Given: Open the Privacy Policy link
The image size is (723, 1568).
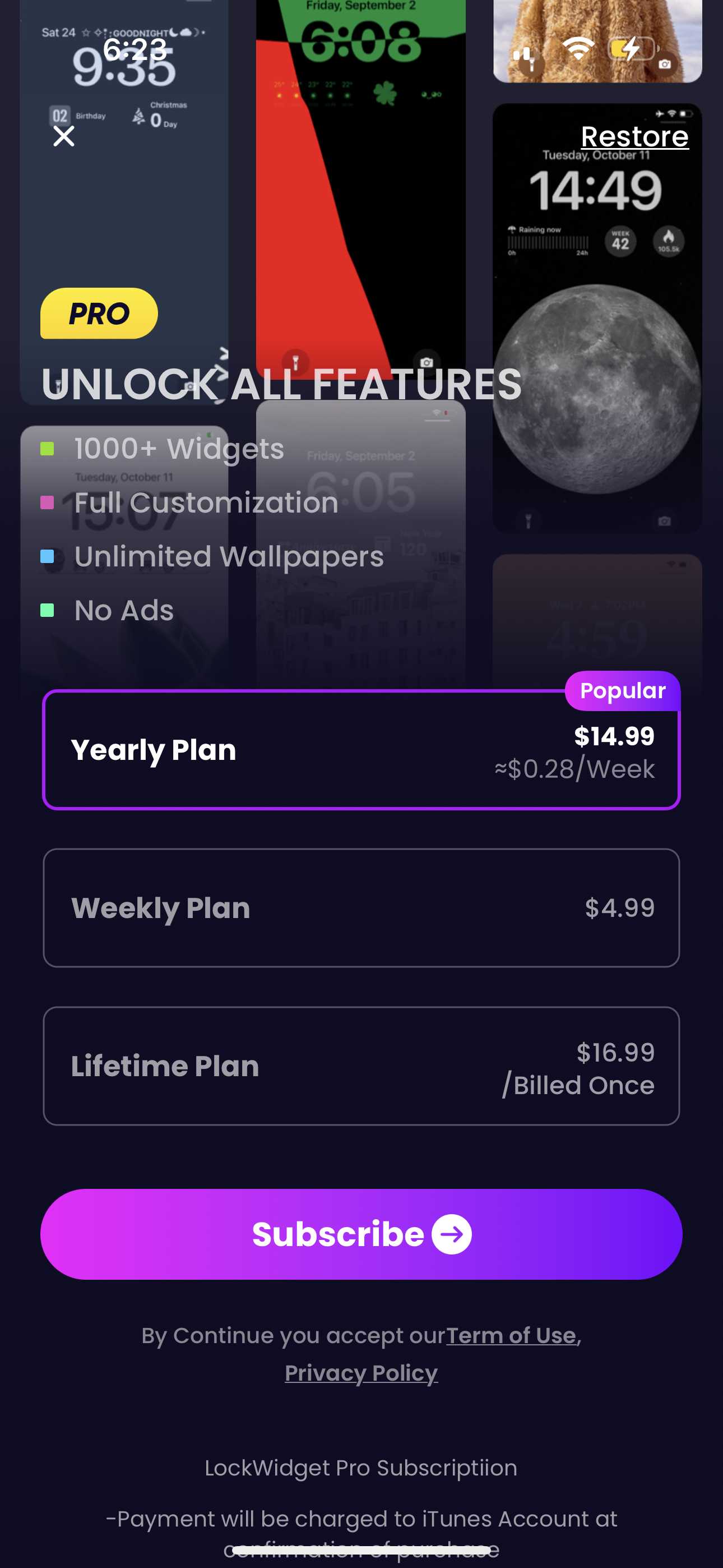Looking at the screenshot, I should [361, 1373].
